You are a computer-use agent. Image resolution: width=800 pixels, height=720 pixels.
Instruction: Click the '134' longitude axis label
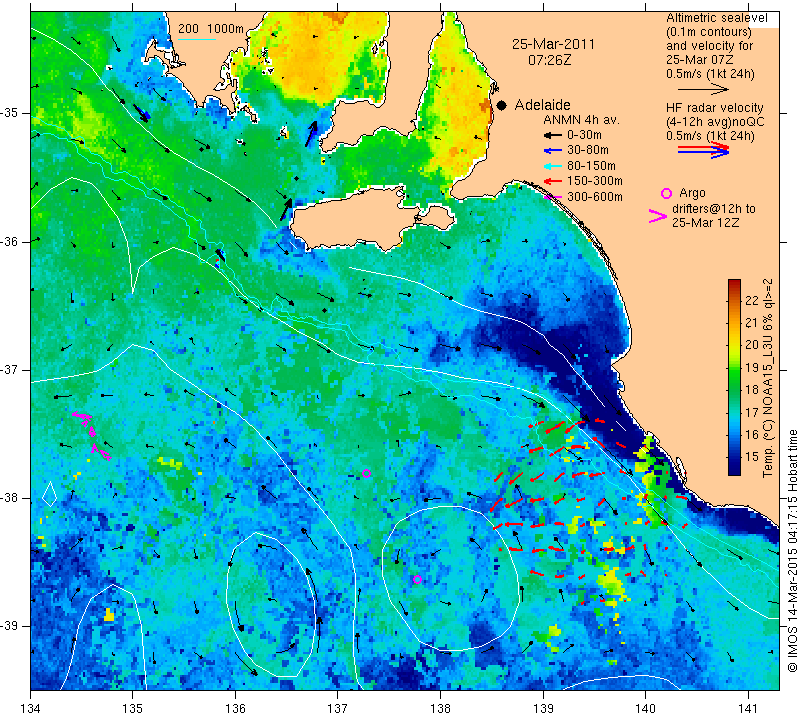point(31,709)
